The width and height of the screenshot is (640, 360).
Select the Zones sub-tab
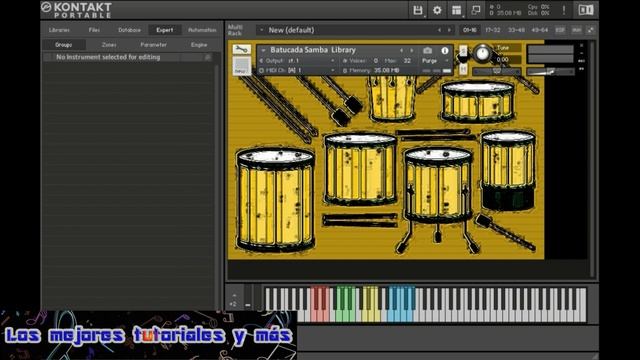point(109,44)
